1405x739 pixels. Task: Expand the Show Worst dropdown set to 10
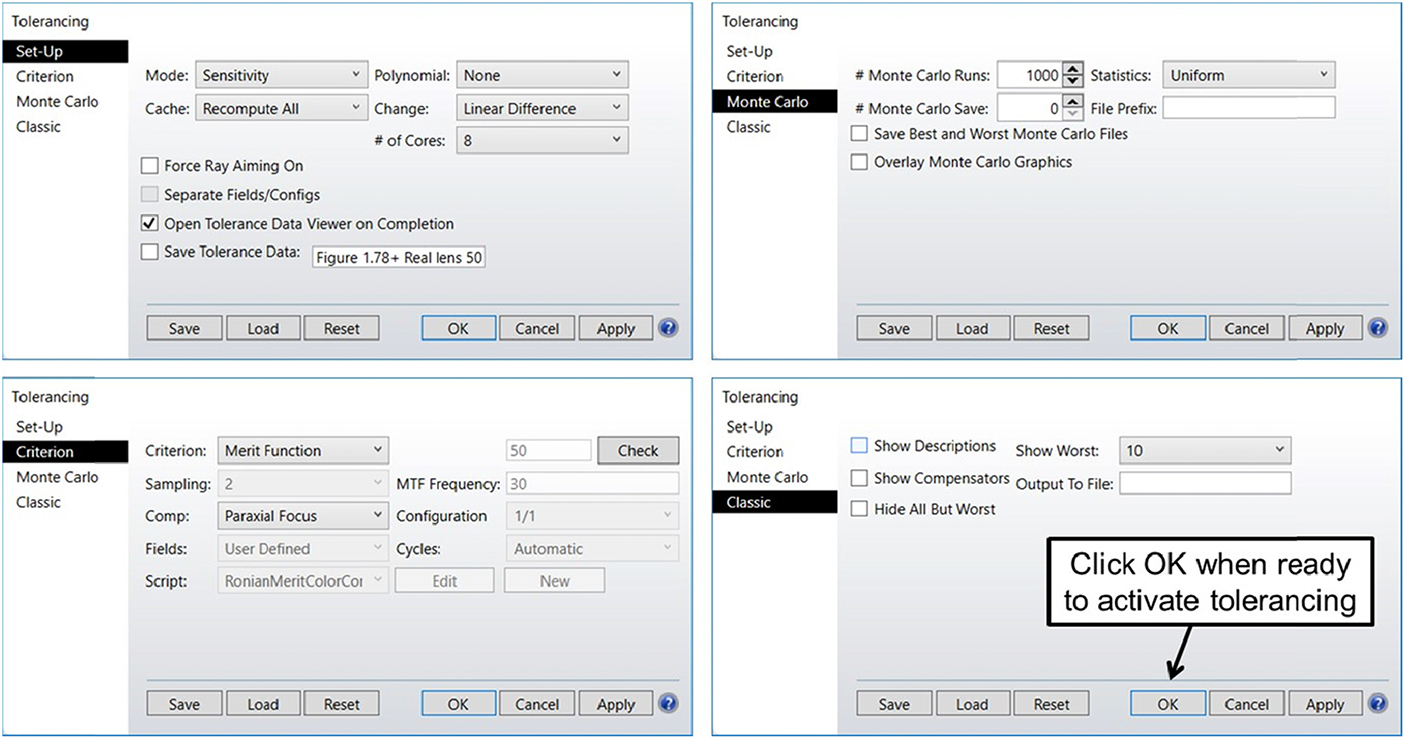click(x=1204, y=451)
